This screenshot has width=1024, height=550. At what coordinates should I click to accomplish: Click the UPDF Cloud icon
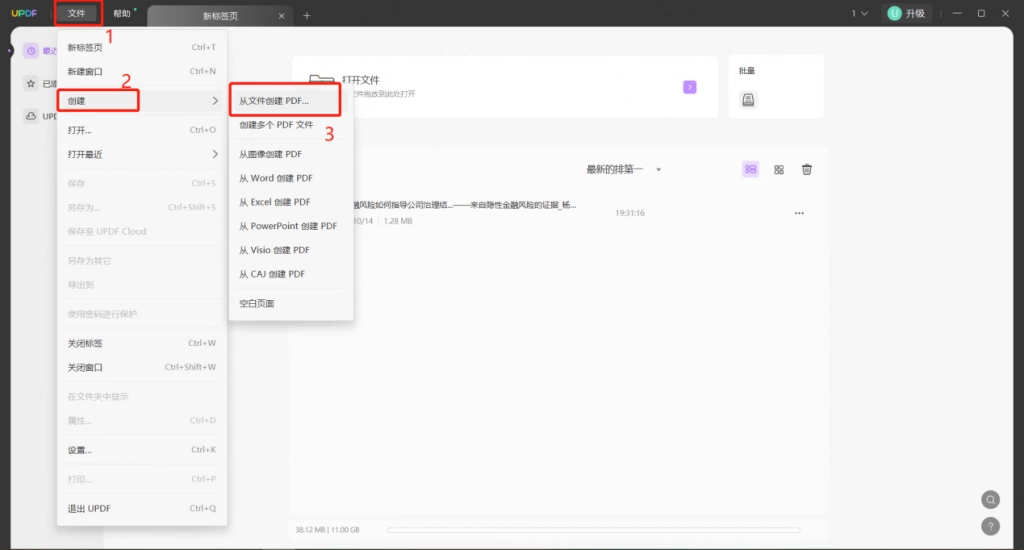[31, 116]
